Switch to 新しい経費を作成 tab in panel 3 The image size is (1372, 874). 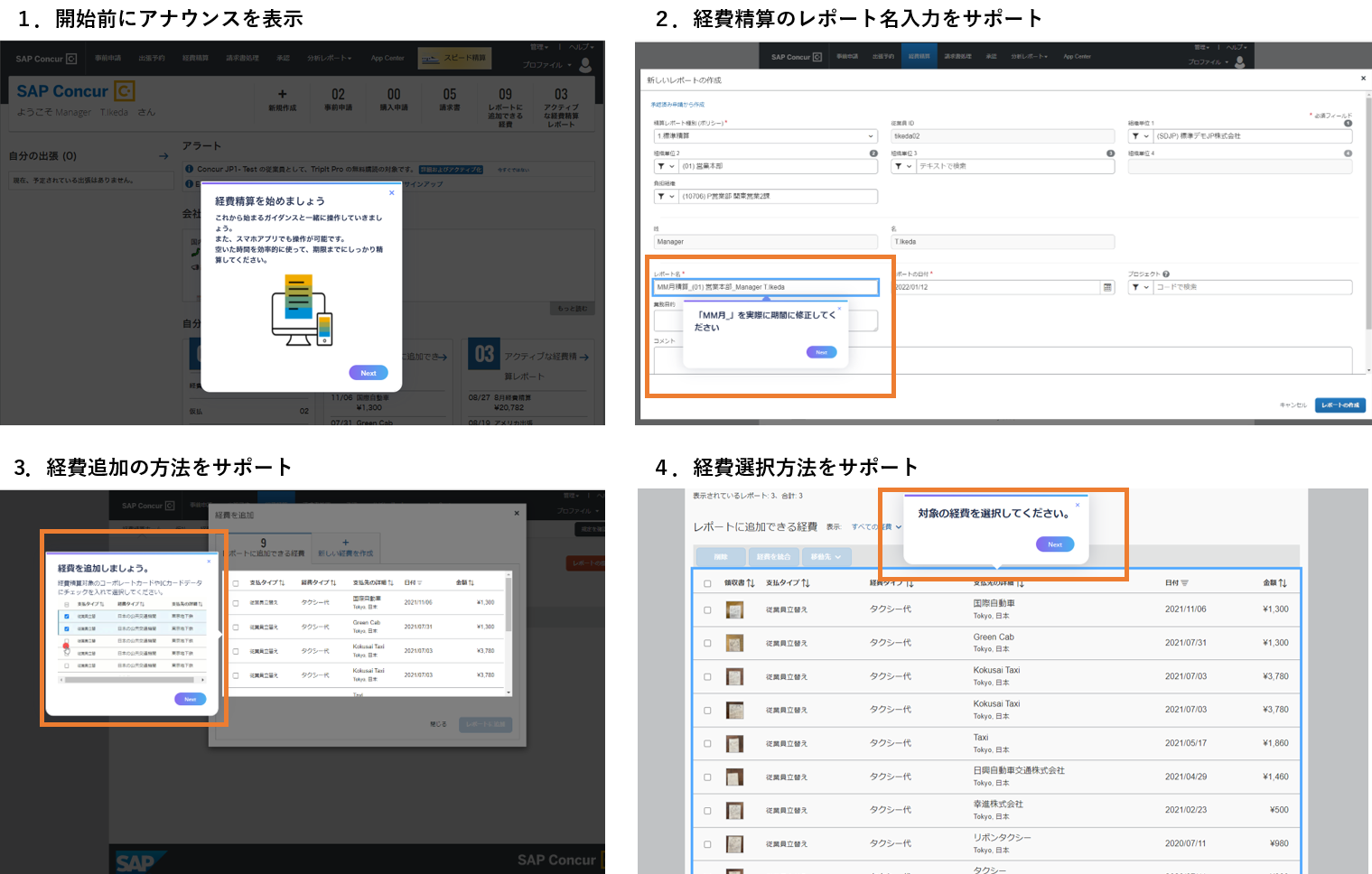[x=345, y=548]
